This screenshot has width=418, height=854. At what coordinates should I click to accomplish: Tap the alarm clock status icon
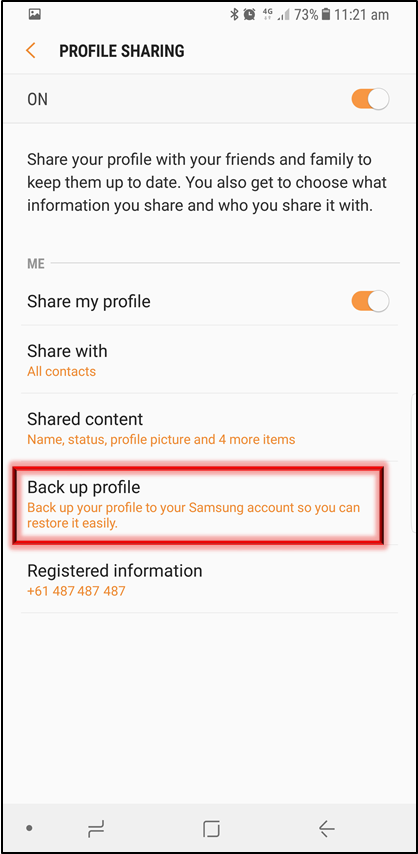[x=250, y=15]
